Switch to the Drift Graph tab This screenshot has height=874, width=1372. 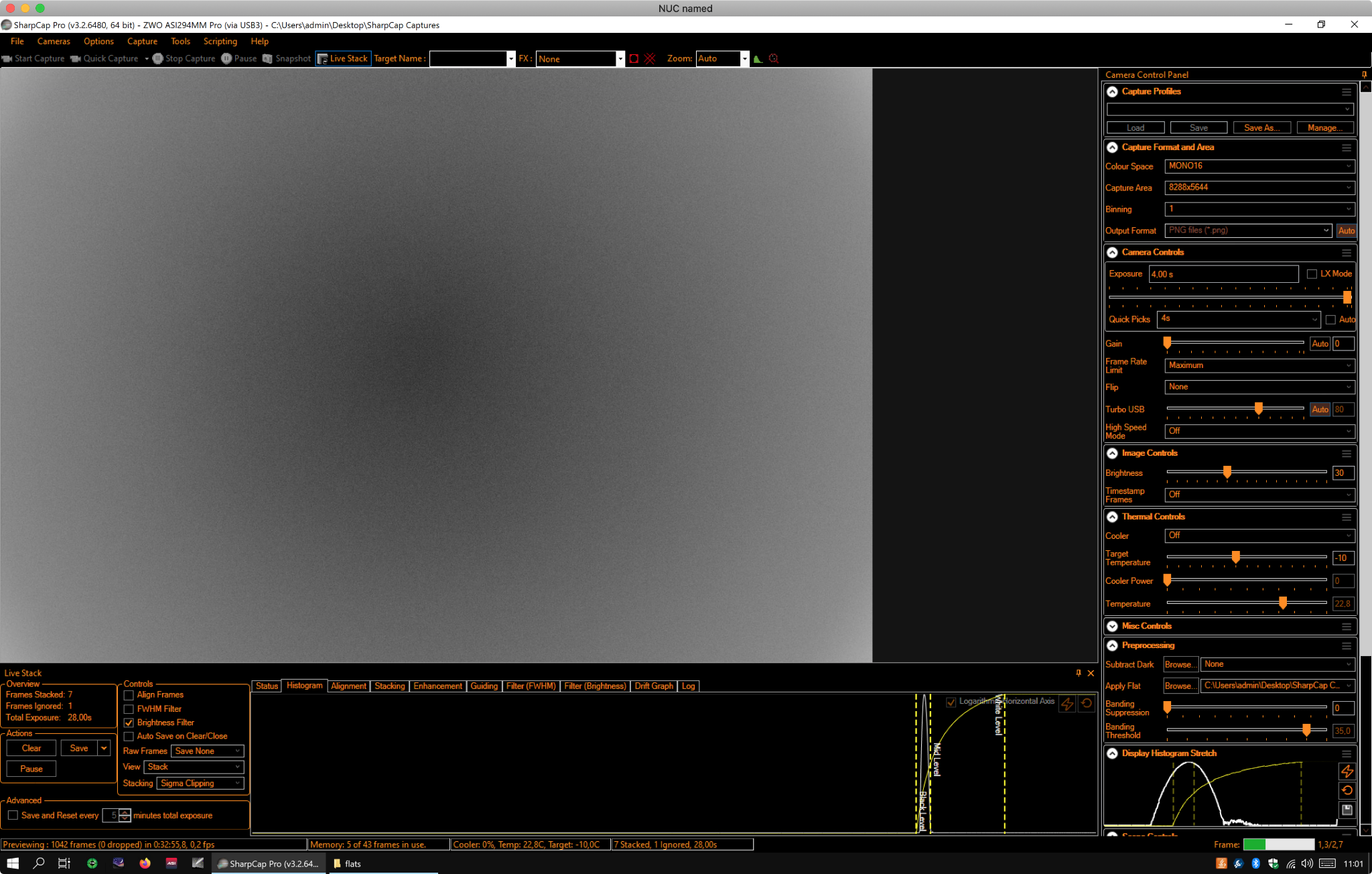(x=654, y=686)
